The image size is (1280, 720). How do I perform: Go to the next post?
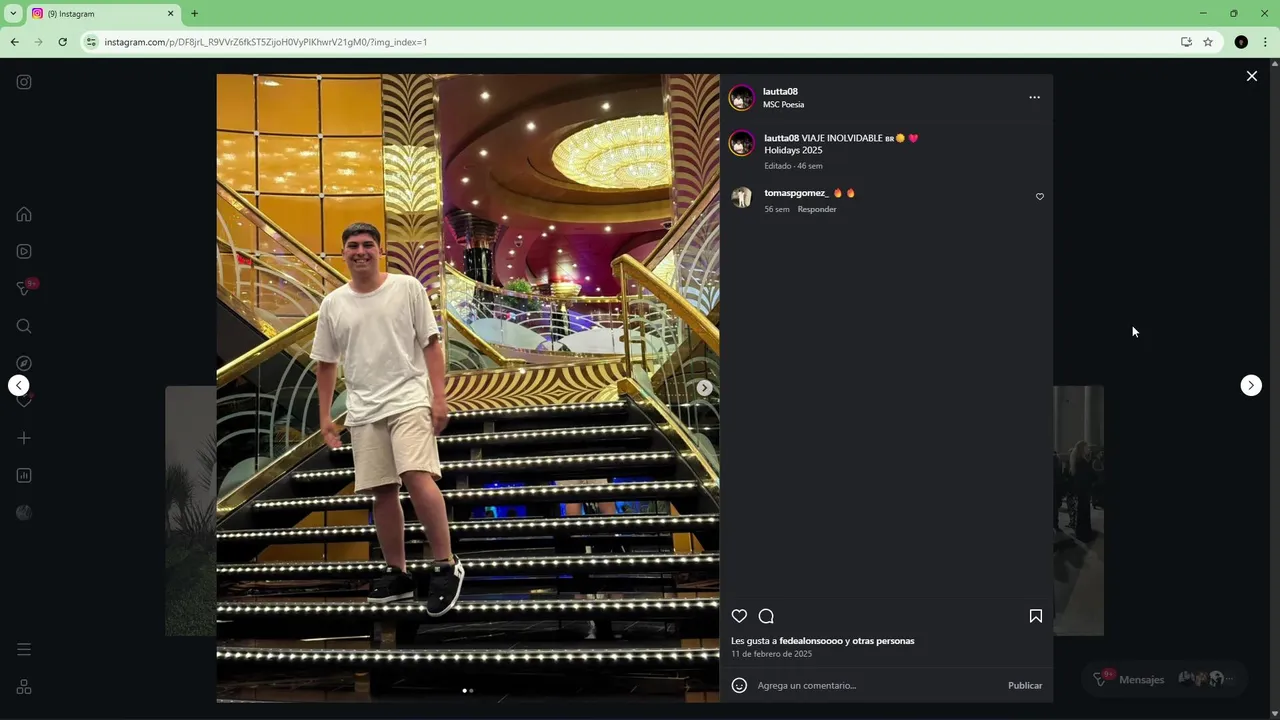(x=1251, y=385)
